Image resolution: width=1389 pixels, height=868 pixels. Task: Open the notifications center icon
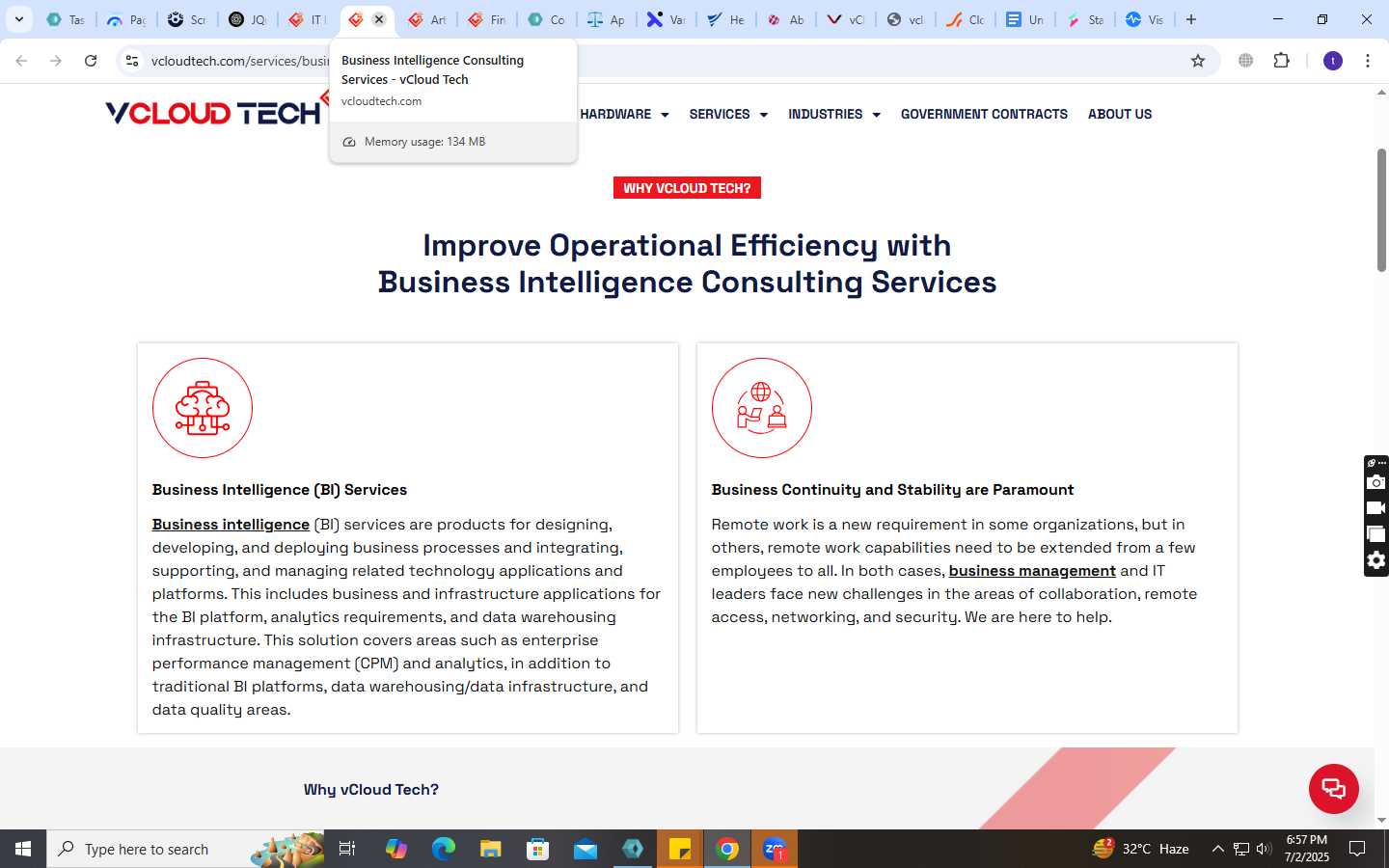(x=1357, y=849)
